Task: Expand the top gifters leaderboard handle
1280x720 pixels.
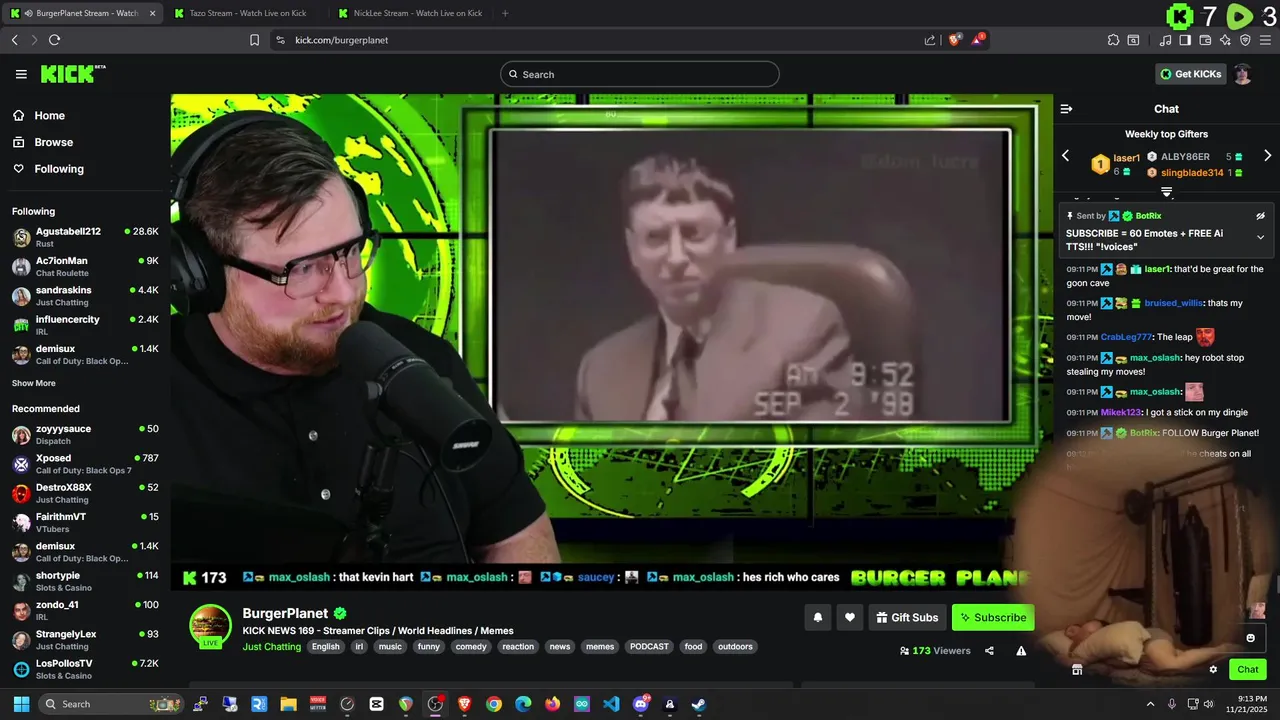Action: [1166, 192]
